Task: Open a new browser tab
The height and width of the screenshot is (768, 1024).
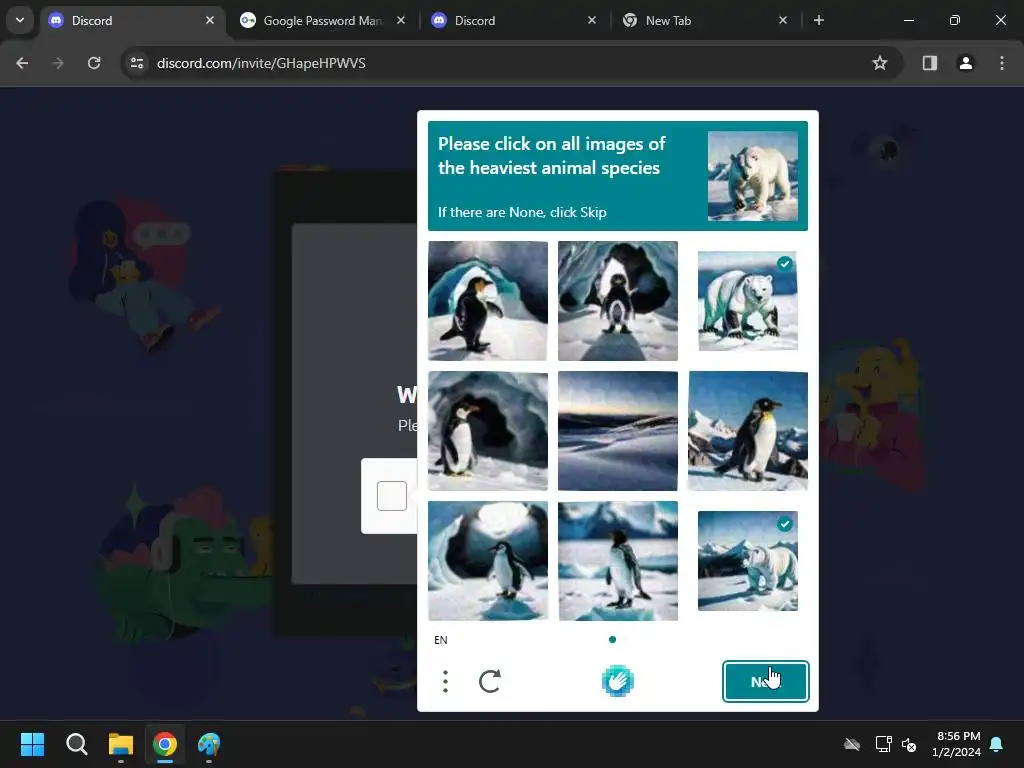Action: point(818,20)
